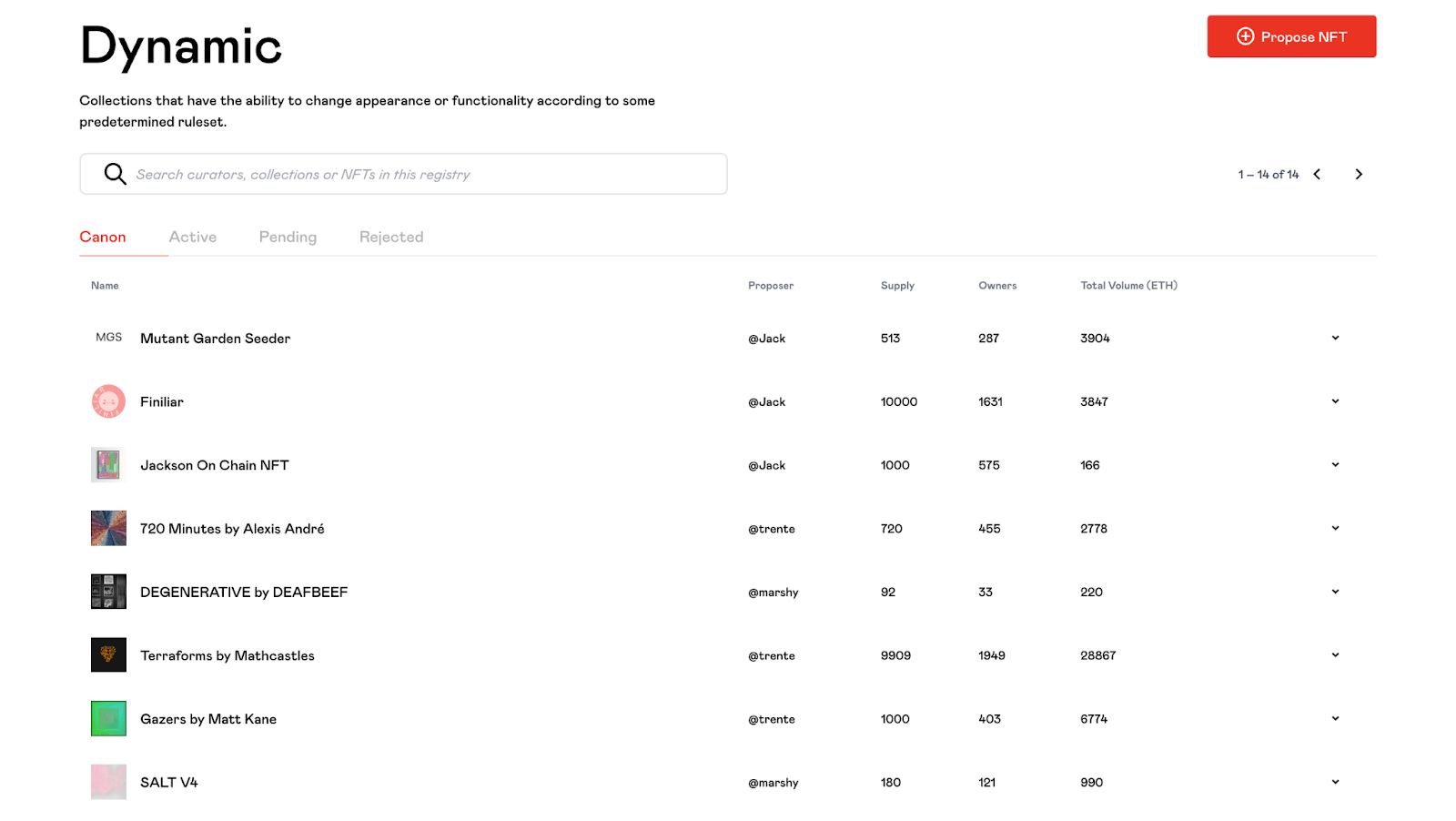This screenshot has width=1456, height=821.
Task: Open the Pending tab
Action: click(288, 237)
